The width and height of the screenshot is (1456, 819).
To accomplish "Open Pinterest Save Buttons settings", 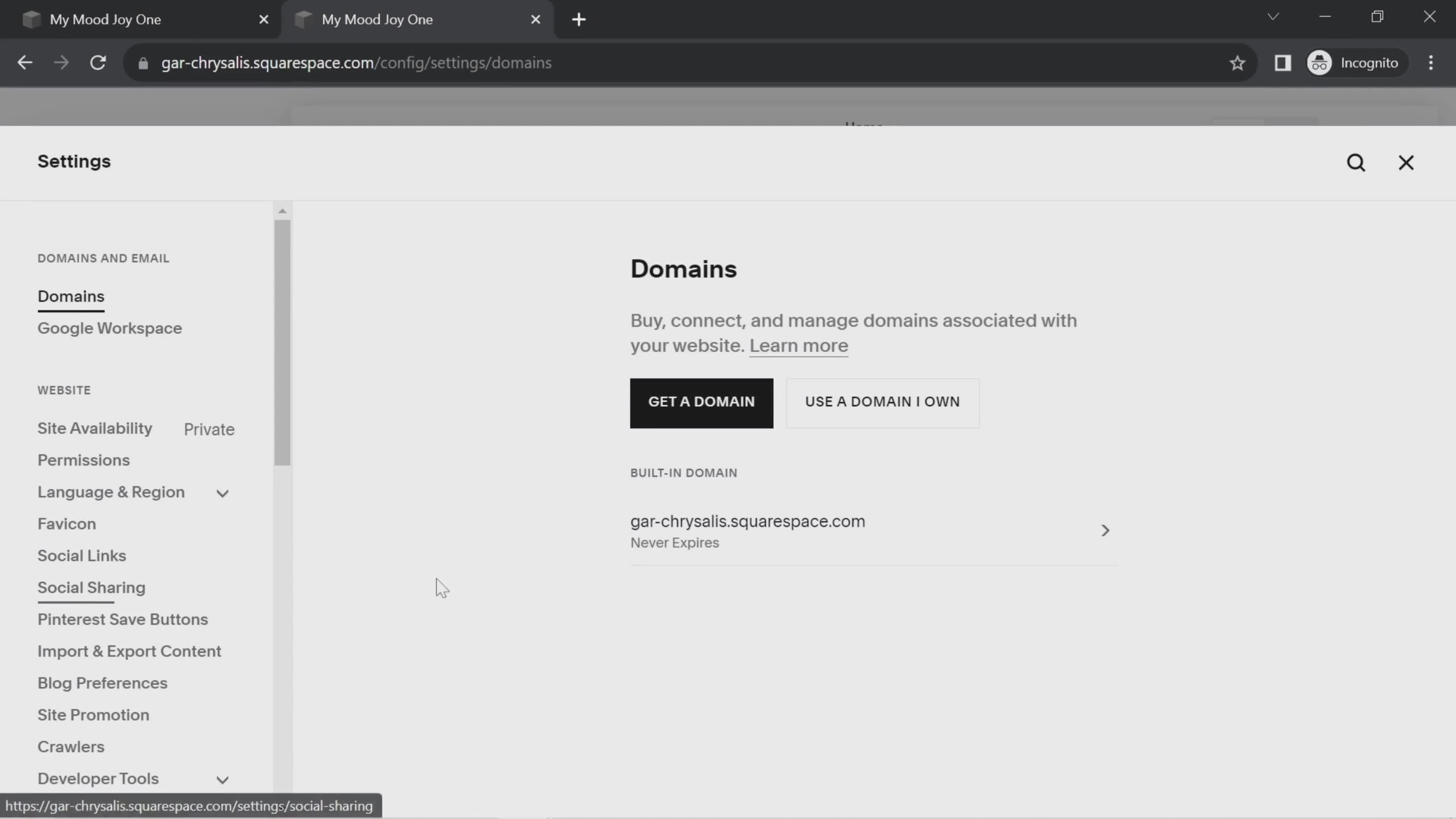I will [x=122, y=620].
